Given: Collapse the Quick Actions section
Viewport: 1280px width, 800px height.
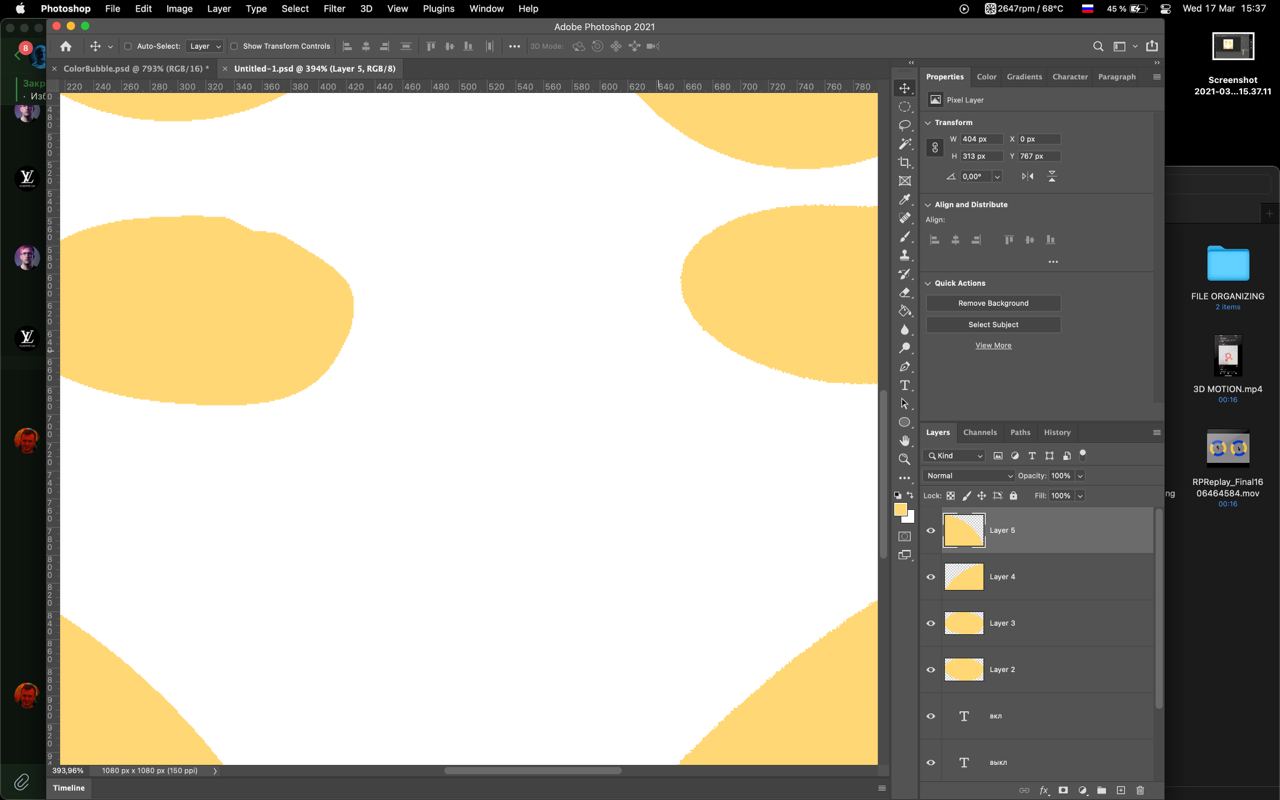Looking at the screenshot, I should pos(928,283).
